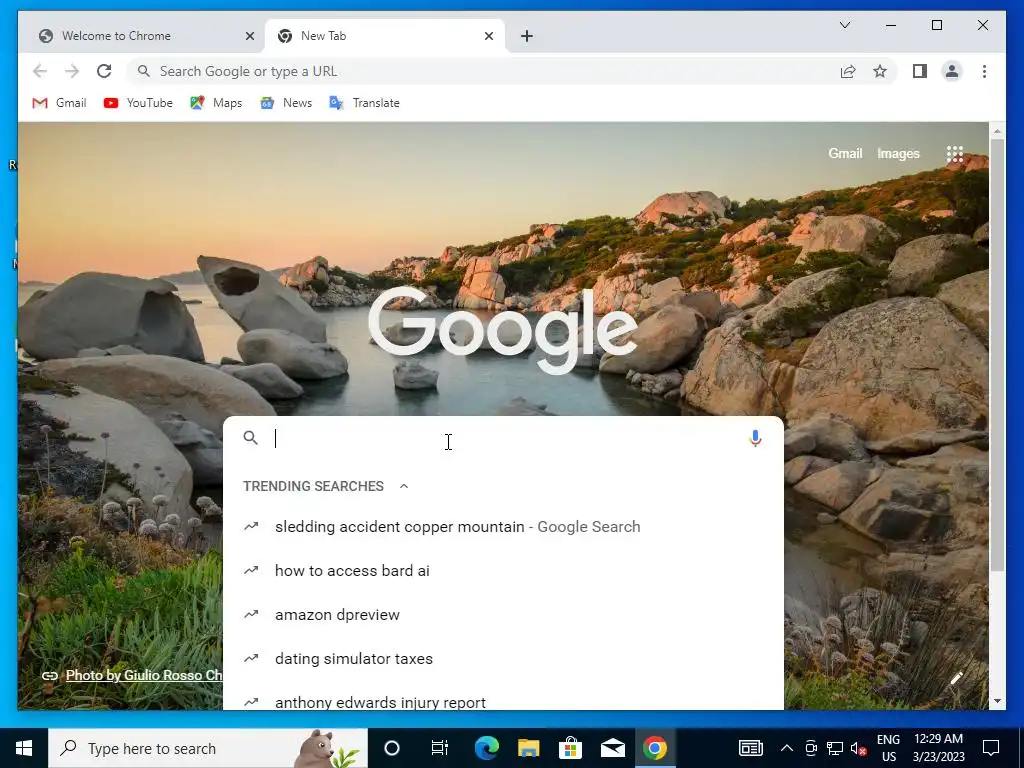Open Windows Start menu

tap(24, 748)
